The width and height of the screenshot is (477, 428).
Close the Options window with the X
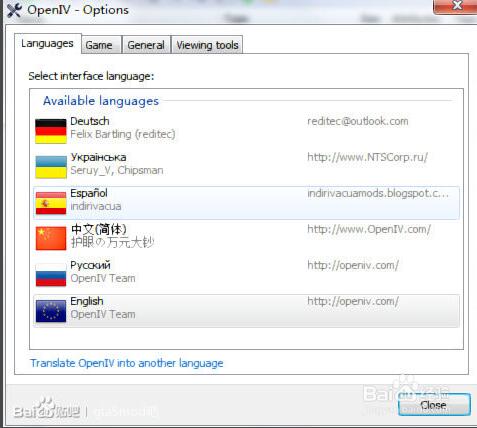click(456, 6)
